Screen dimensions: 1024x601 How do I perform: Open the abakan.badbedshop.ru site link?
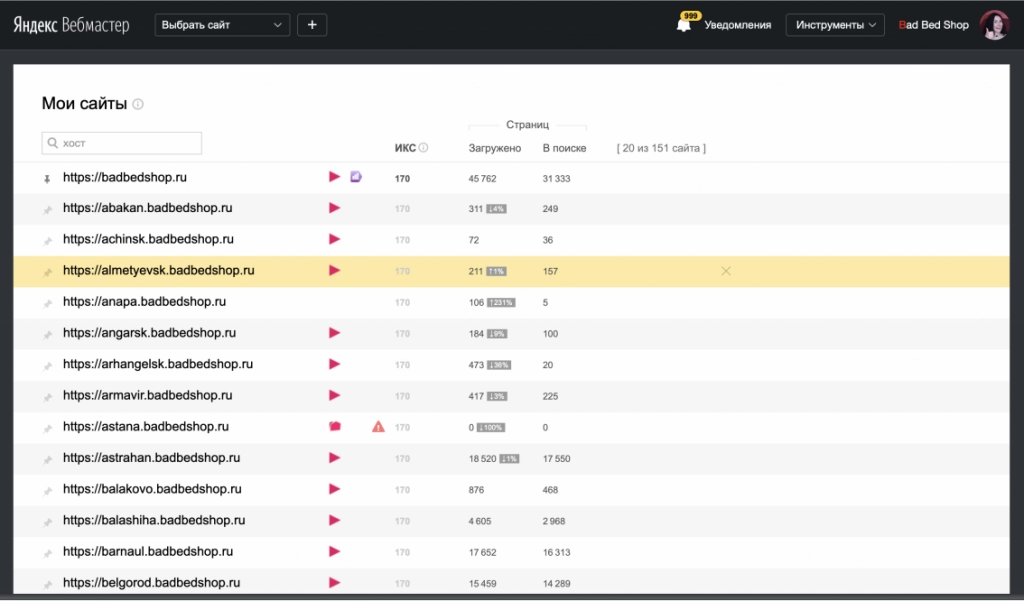click(148, 208)
